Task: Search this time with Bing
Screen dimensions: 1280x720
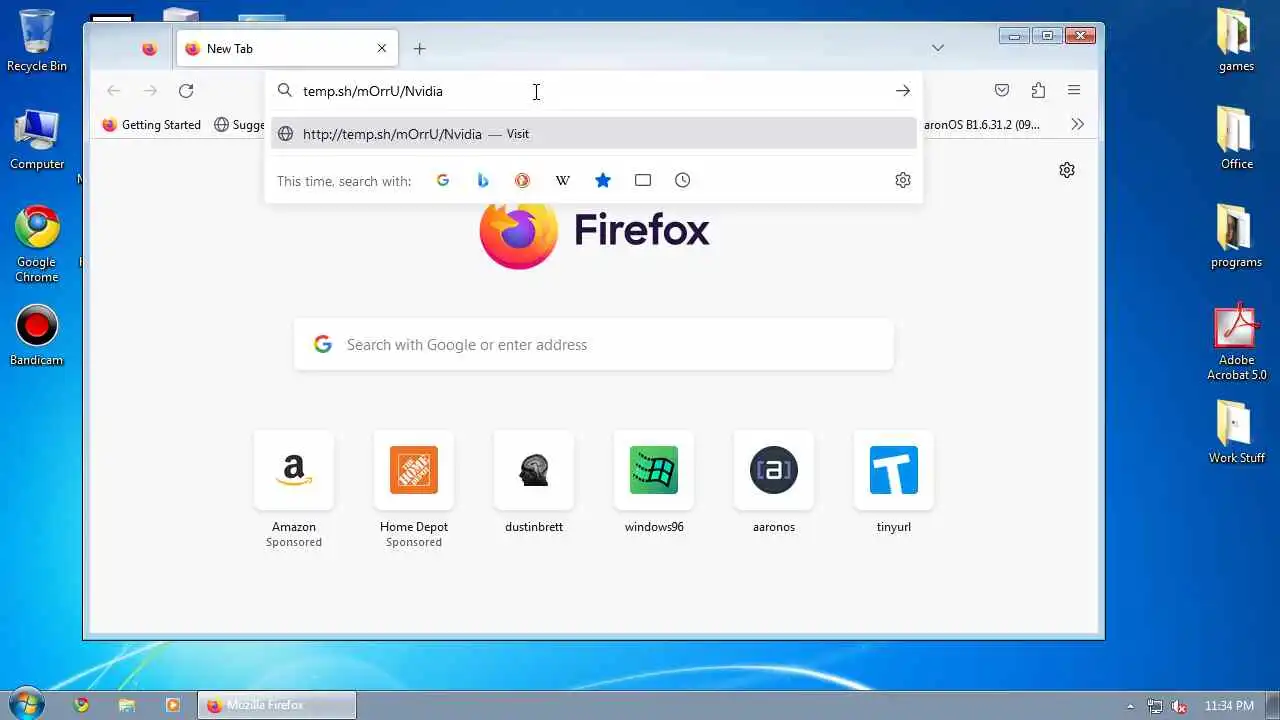Action: click(483, 180)
